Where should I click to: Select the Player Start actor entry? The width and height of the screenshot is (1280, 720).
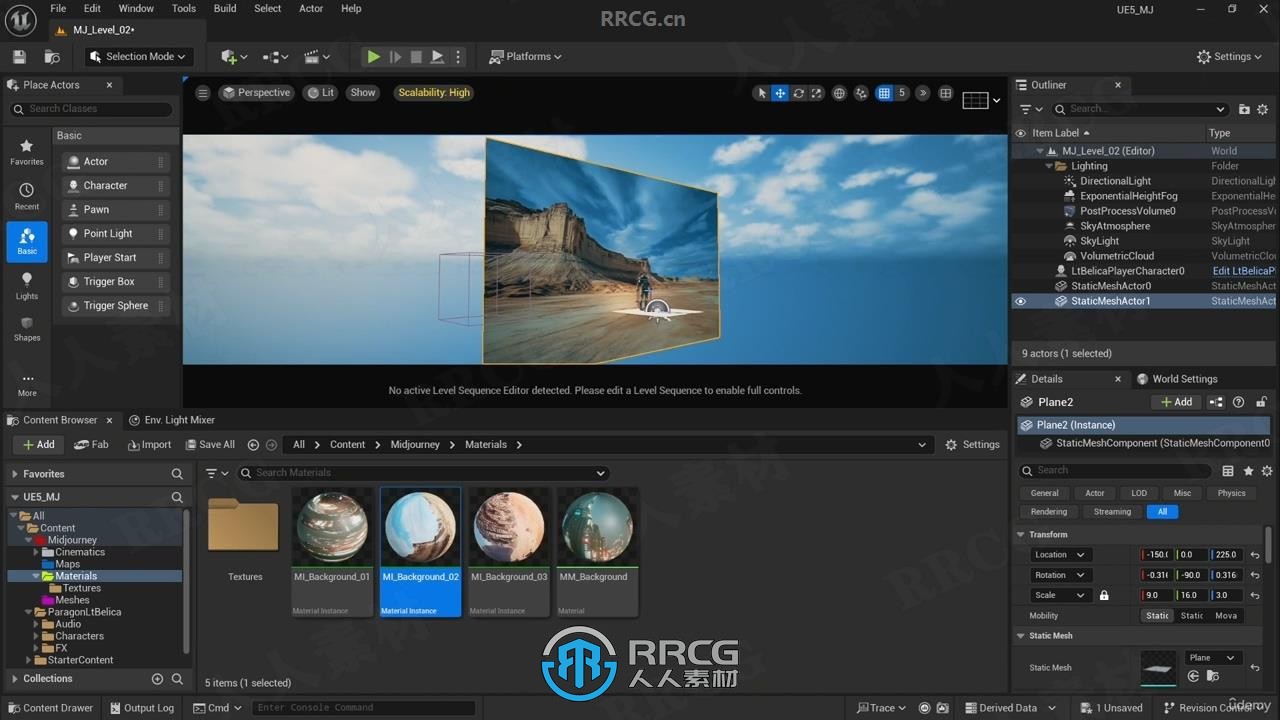pos(115,258)
